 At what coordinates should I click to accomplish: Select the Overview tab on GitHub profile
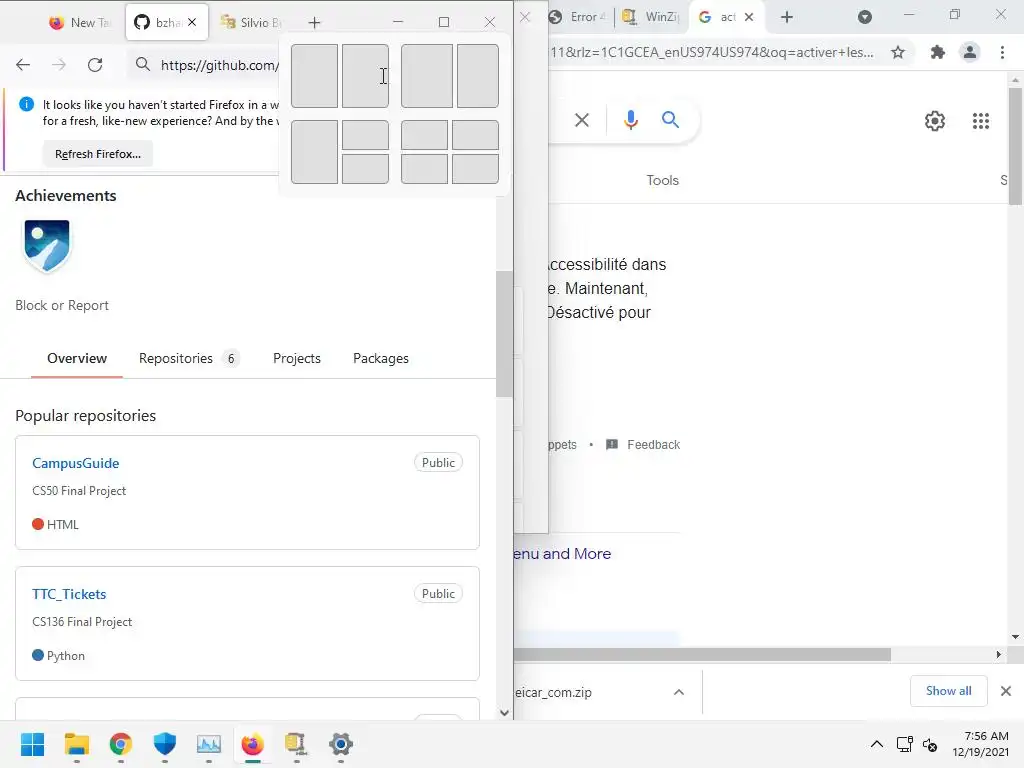click(77, 358)
